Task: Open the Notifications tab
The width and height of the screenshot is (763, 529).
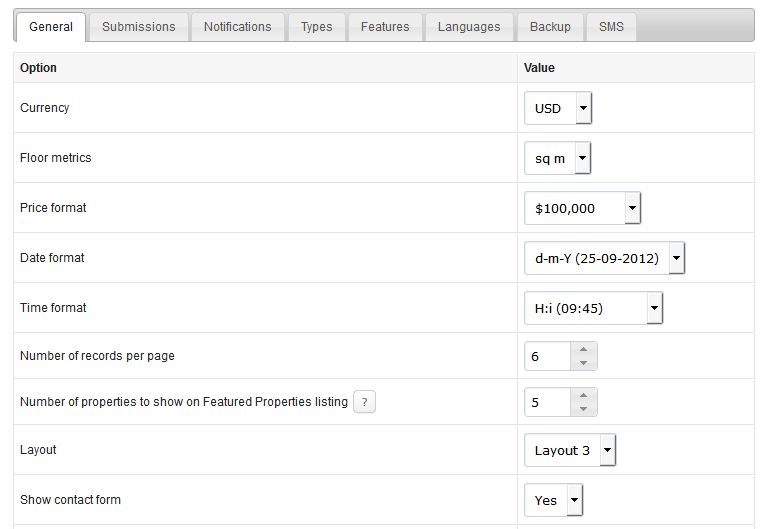Action: 237,27
